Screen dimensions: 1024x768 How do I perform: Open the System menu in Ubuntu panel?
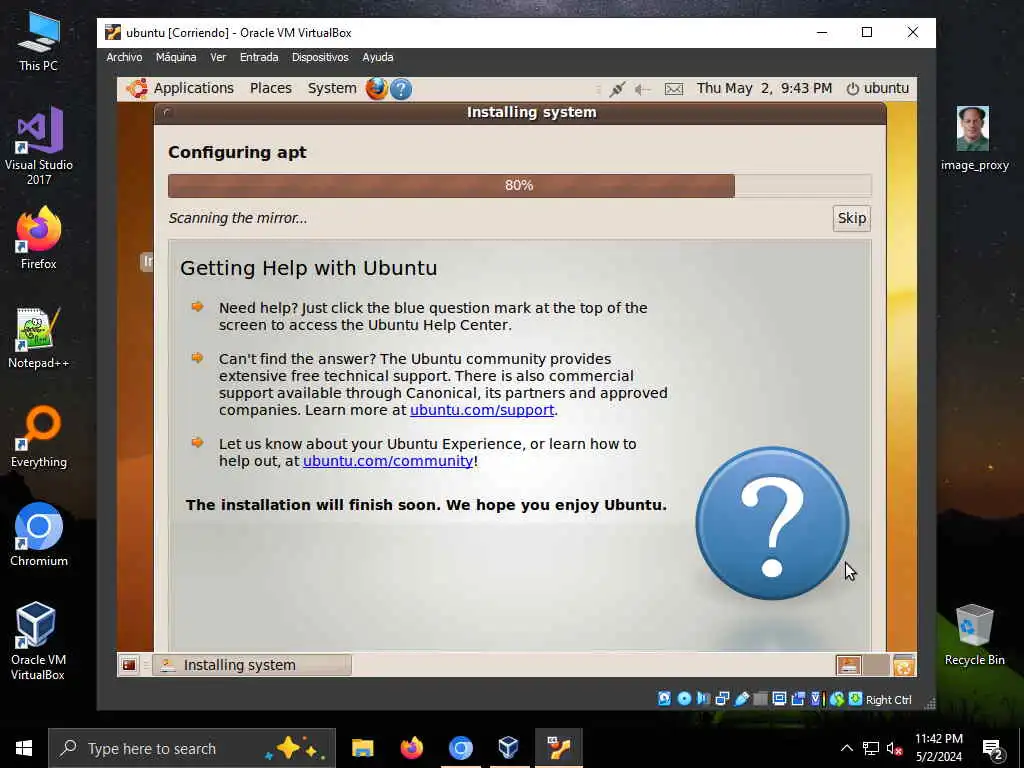pos(332,88)
